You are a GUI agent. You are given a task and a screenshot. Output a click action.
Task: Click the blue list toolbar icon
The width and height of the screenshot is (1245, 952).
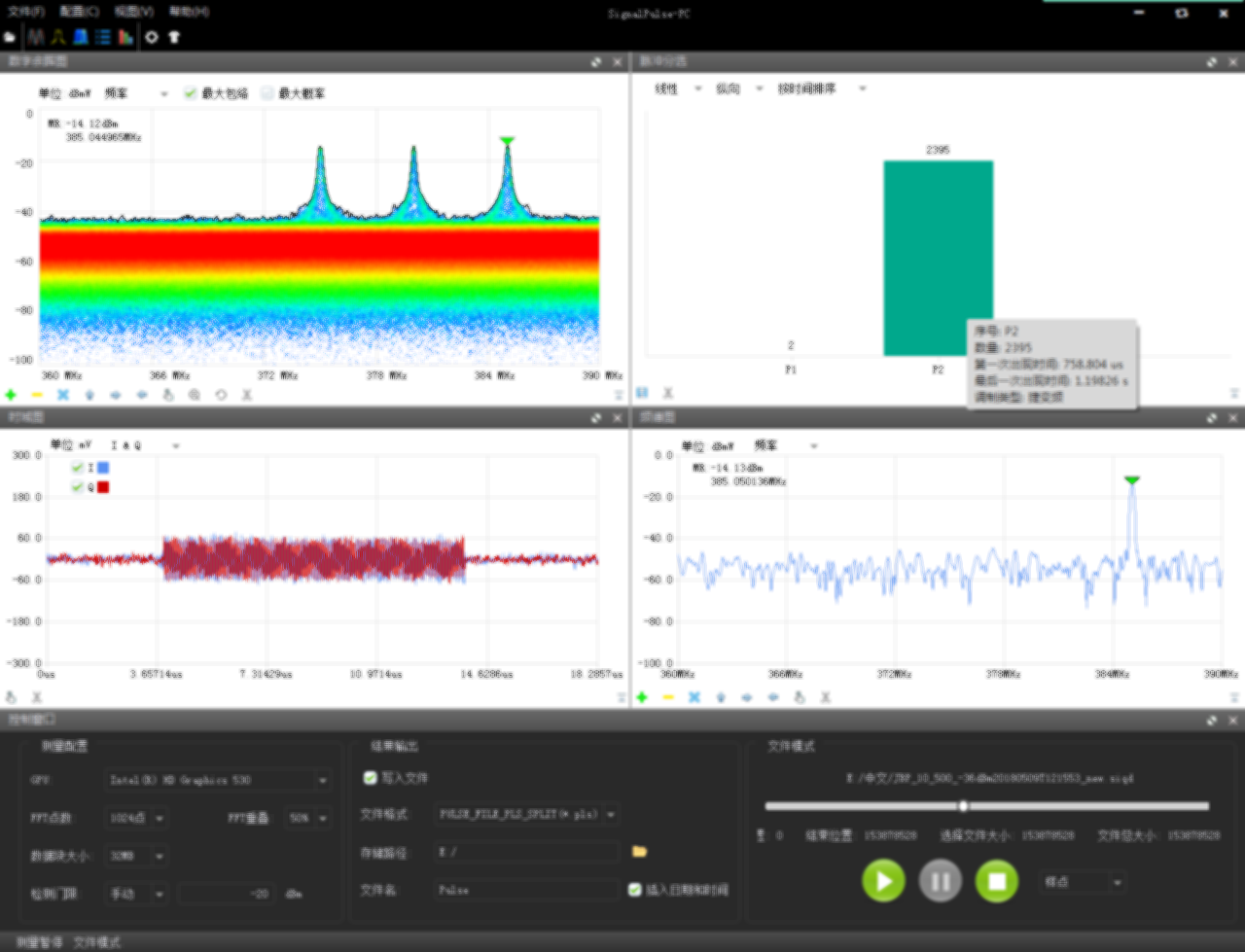tap(103, 37)
